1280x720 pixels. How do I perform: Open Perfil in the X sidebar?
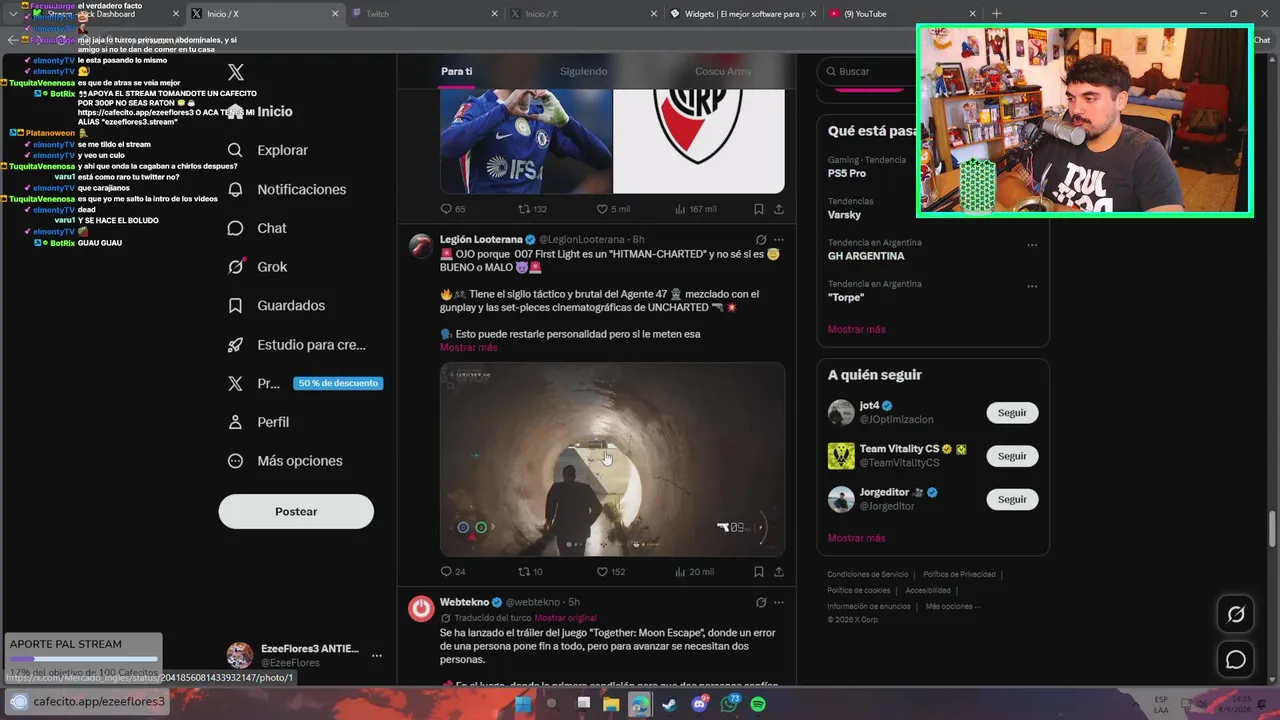coord(258,422)
